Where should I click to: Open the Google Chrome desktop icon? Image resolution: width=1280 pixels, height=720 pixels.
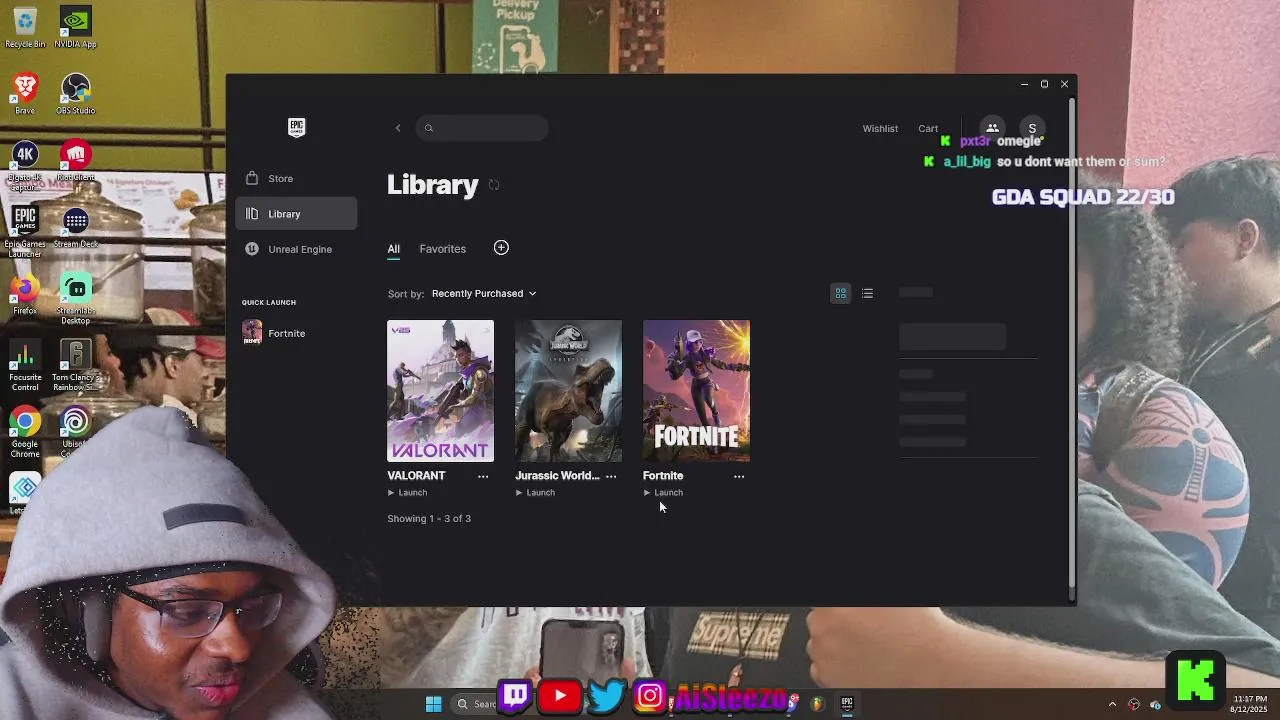pos(25,433)
